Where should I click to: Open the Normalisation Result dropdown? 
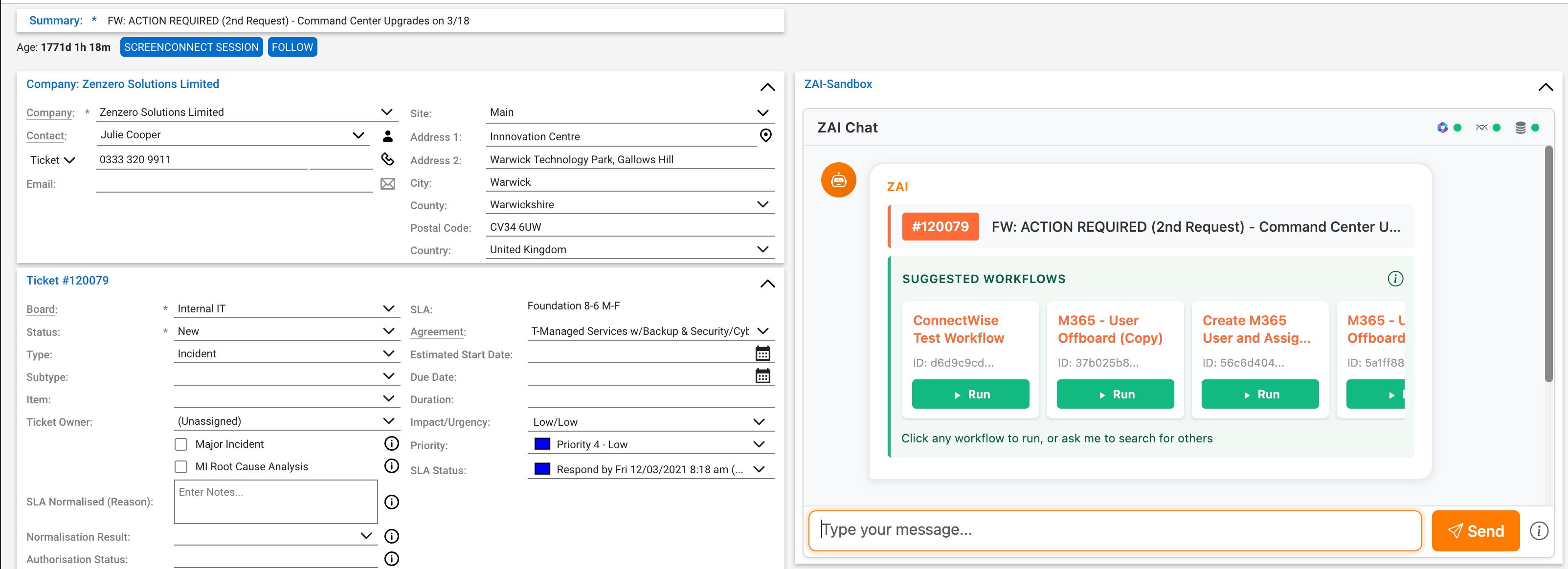coord(366,536)
